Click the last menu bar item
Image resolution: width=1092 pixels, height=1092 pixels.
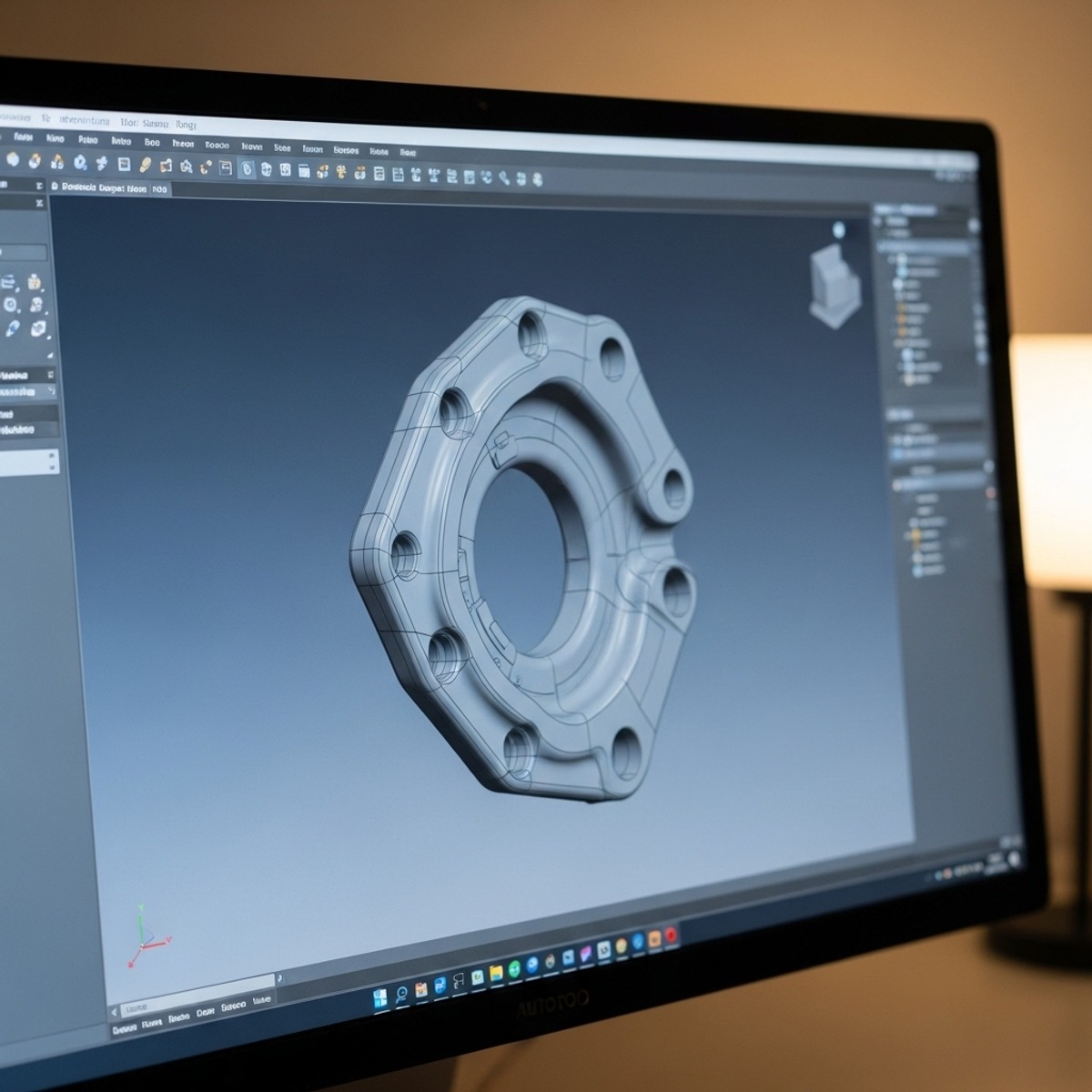pos(408,152)
